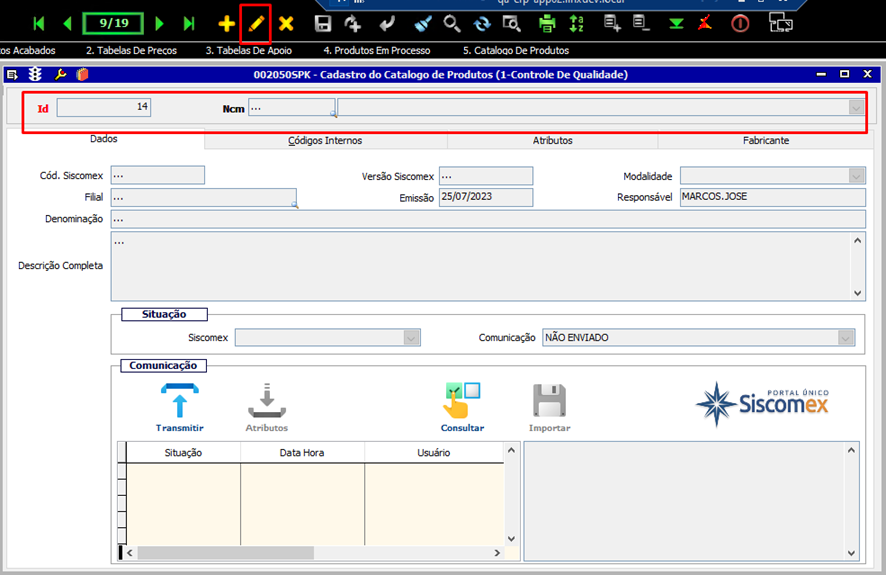Click the Emissão date field
Screen dimensions: 886x575
(x=486, y=197)
